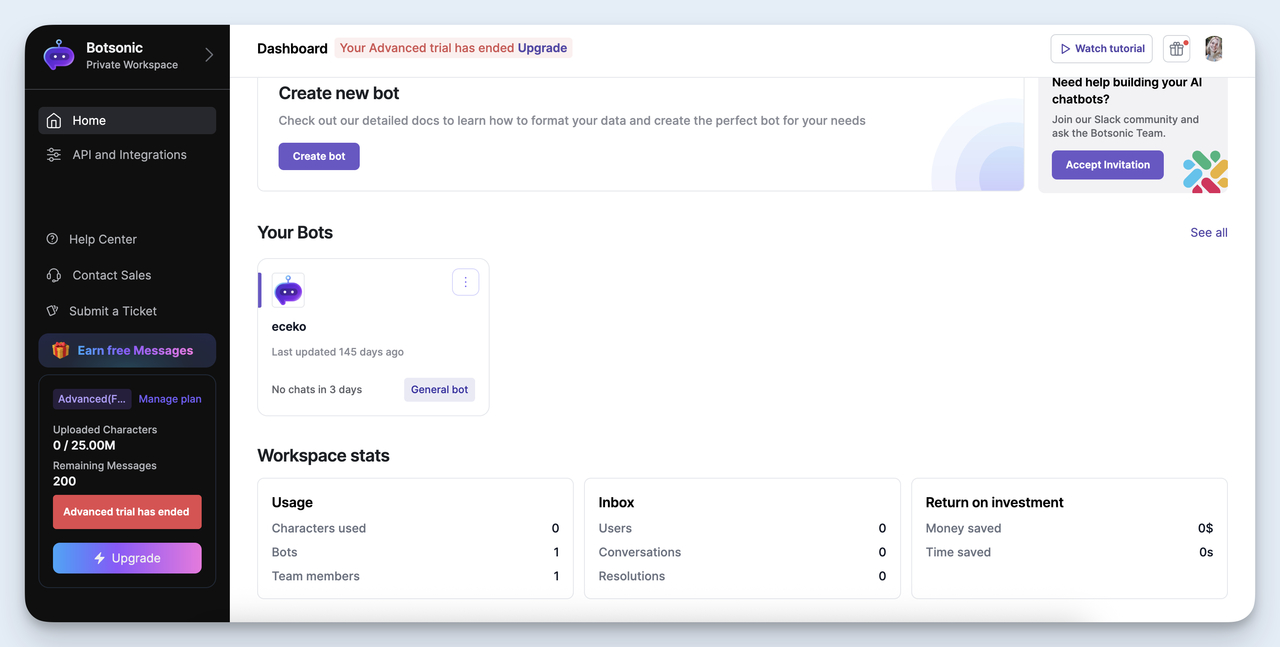Image resolution: width=1280 pixels, height=647 pixels.
Task: Click the General bot tag
Action: coord(439,389)
